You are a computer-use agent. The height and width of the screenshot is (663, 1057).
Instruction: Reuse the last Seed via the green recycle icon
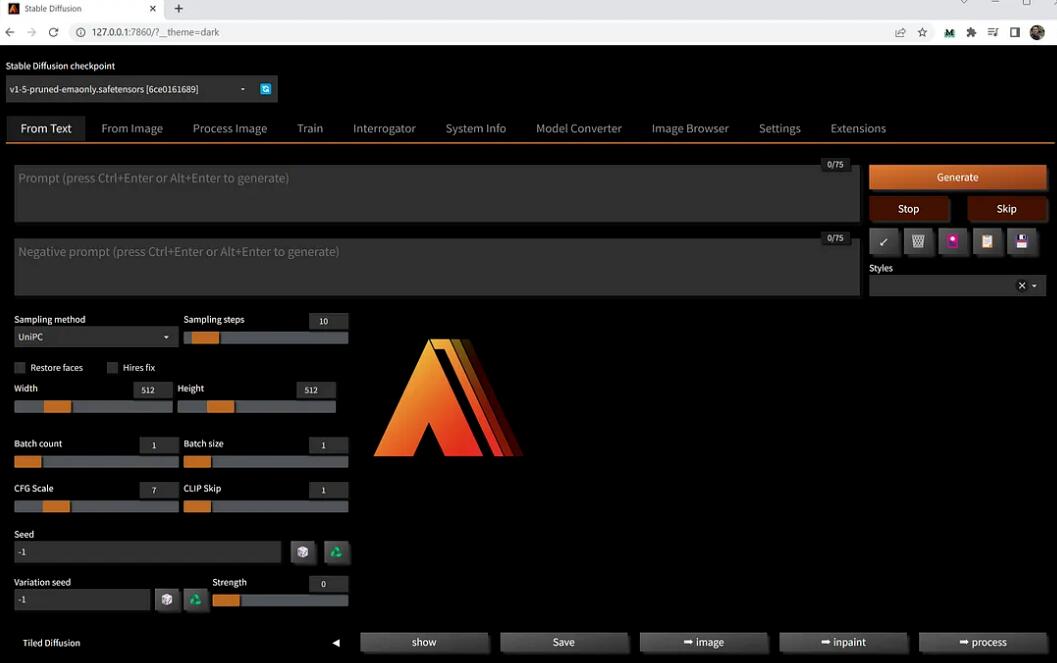[x=336, y=552]
